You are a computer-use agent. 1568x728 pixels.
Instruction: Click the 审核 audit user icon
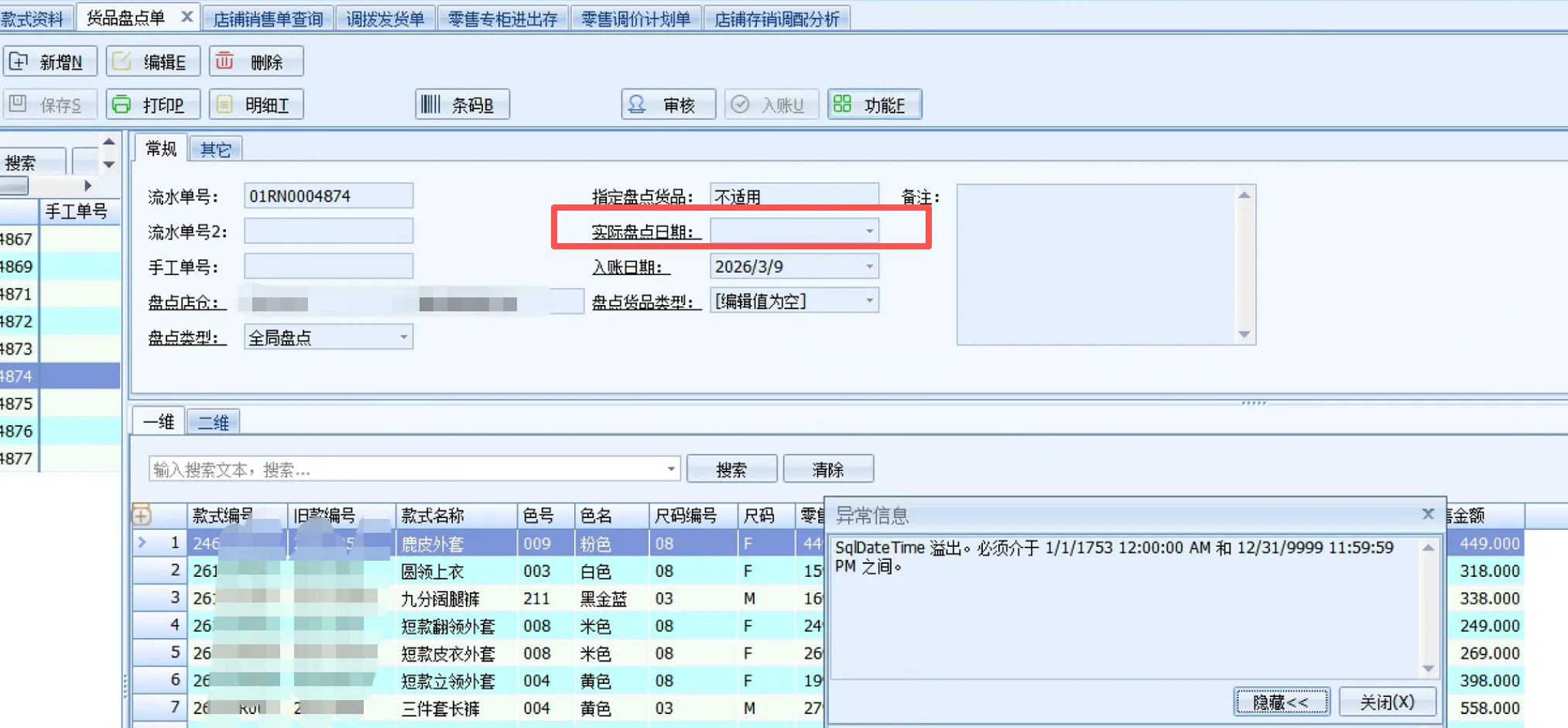pos(637,104)
